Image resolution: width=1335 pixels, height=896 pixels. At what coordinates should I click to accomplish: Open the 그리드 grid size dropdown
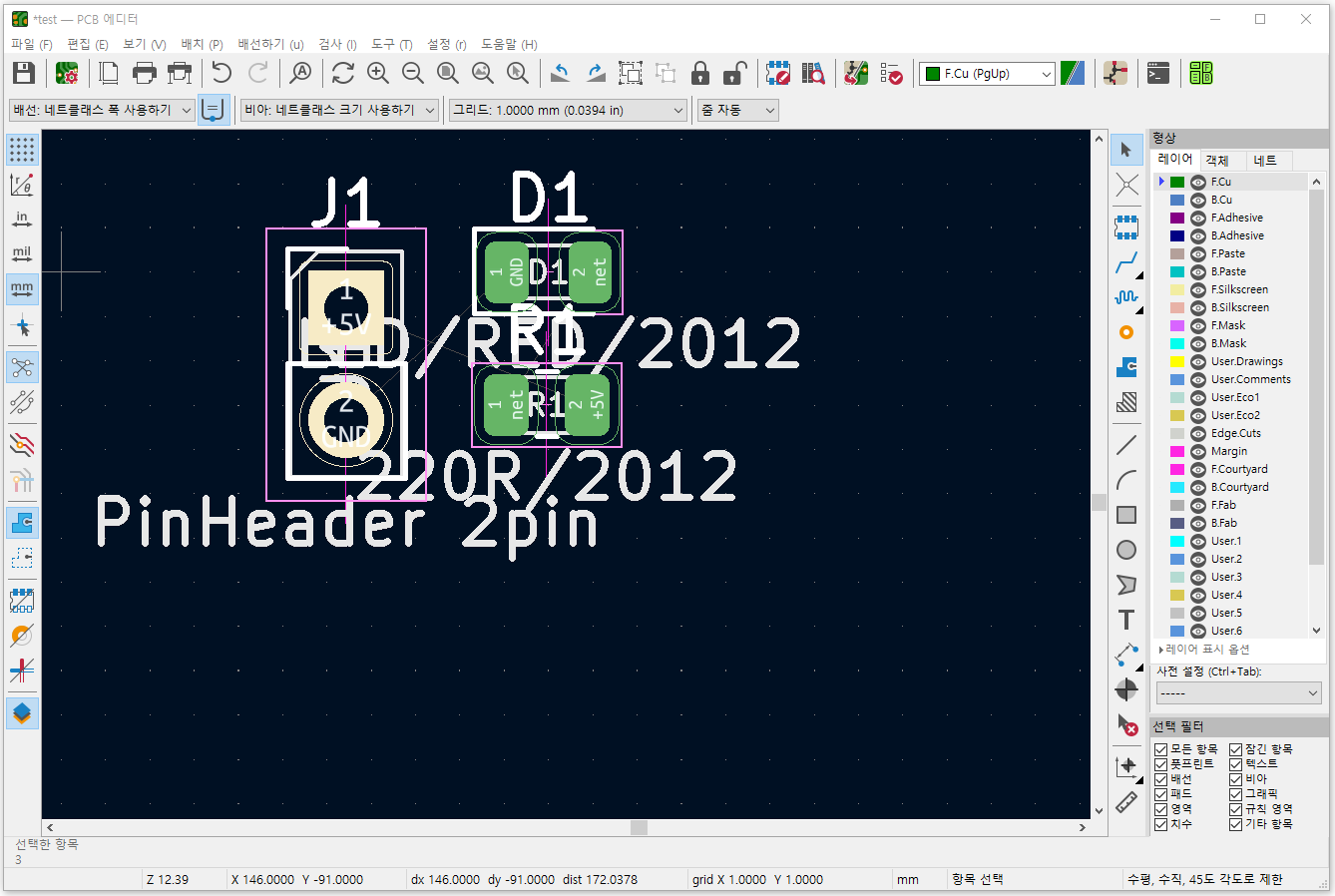569,110
